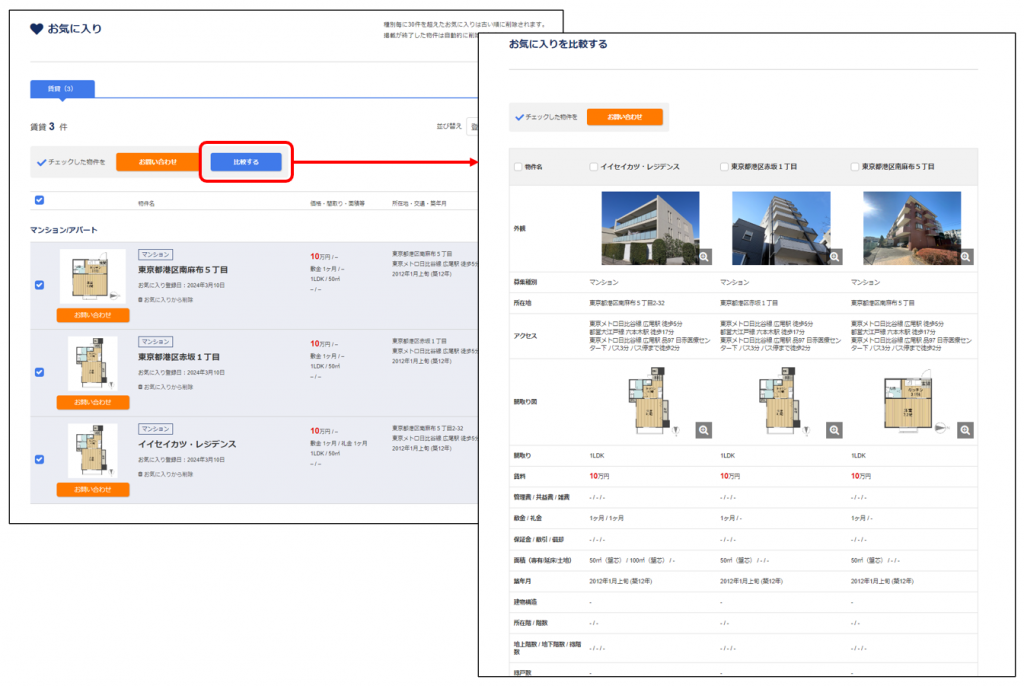The height and width of the screenshot is (686, 1024).
Task: Tick the 物件名 select-all checkbox in comparison table
Action: tap(517, 167)
